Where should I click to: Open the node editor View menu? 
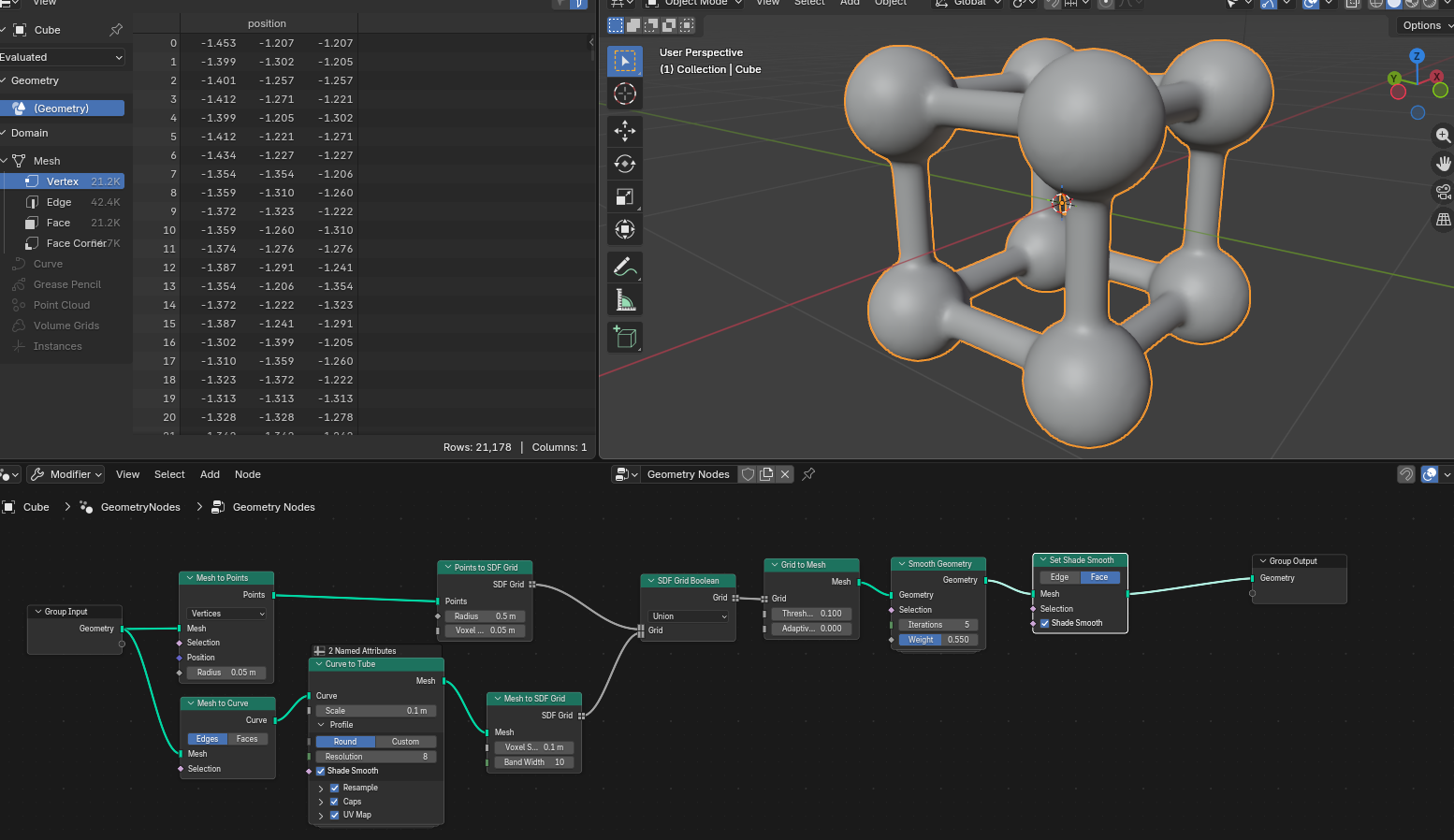pyautogui.click(x=127, y=474)
